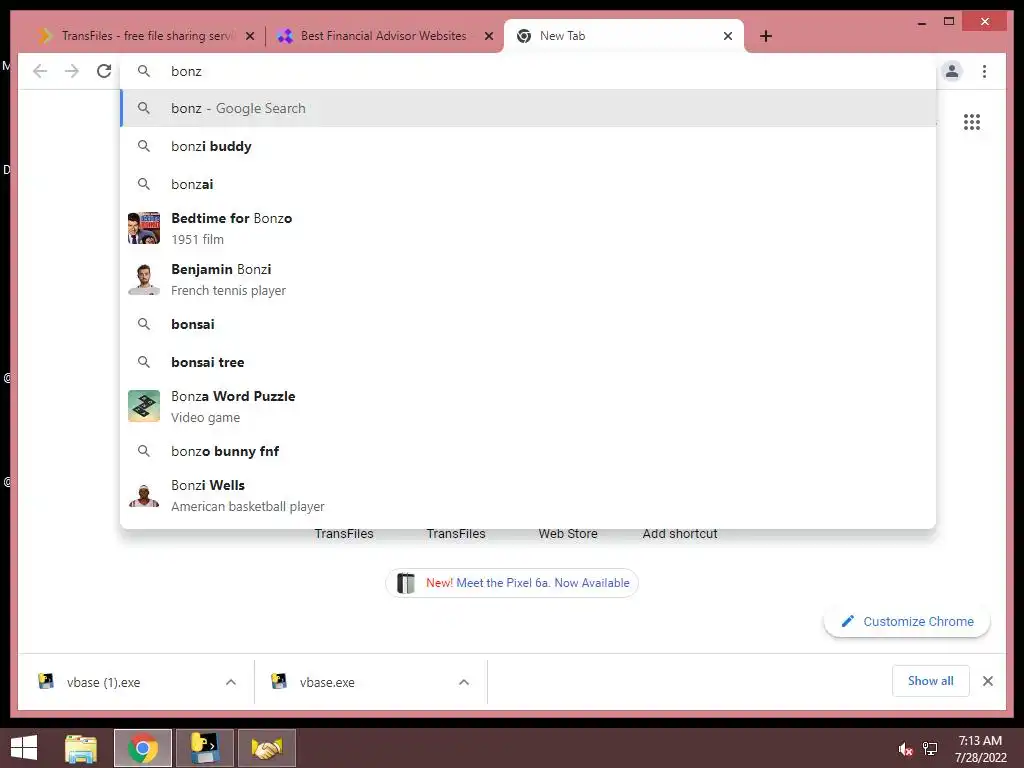Click the Python app taskbar icon
Screen dimensions: 1024x768
[204, 748]
